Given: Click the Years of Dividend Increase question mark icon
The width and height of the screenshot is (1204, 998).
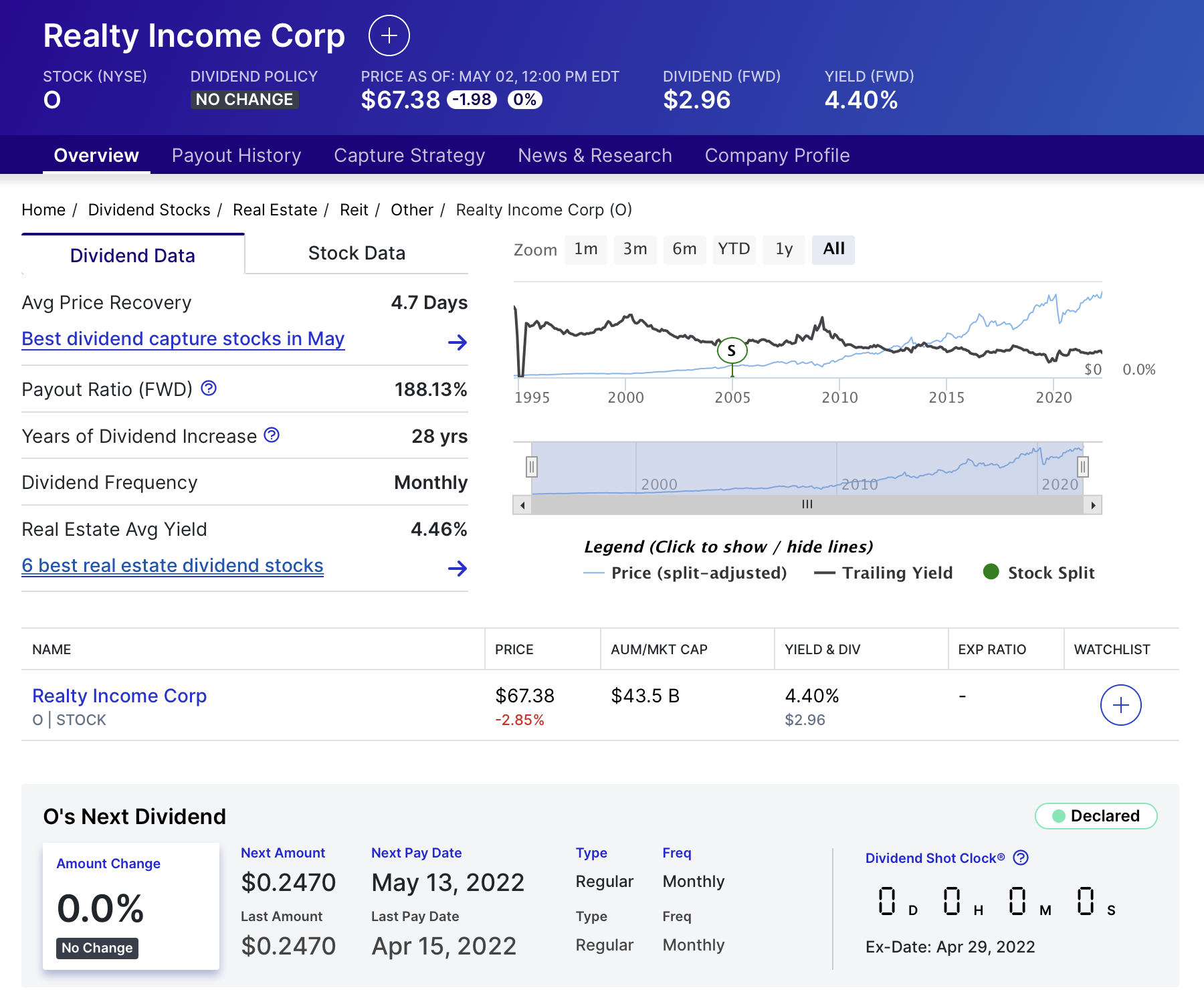Looking at the screenshot, I should 271,435.
